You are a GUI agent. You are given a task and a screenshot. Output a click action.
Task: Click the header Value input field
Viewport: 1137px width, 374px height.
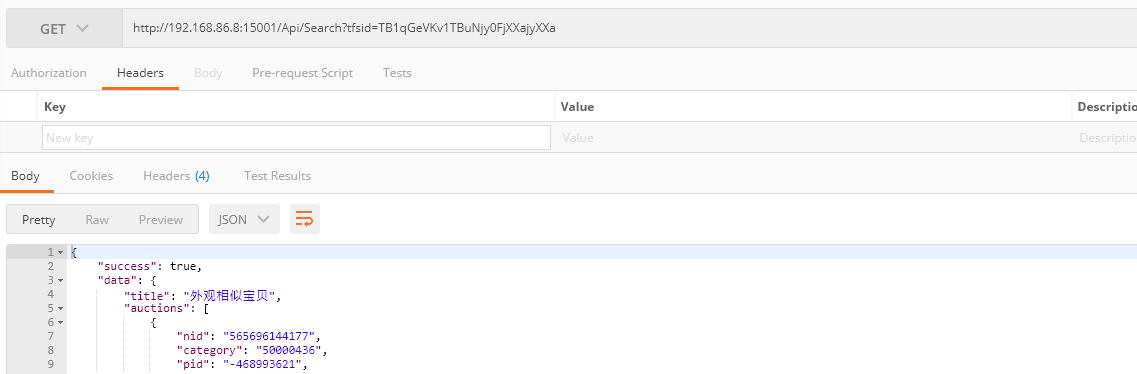tap(813, 138)
